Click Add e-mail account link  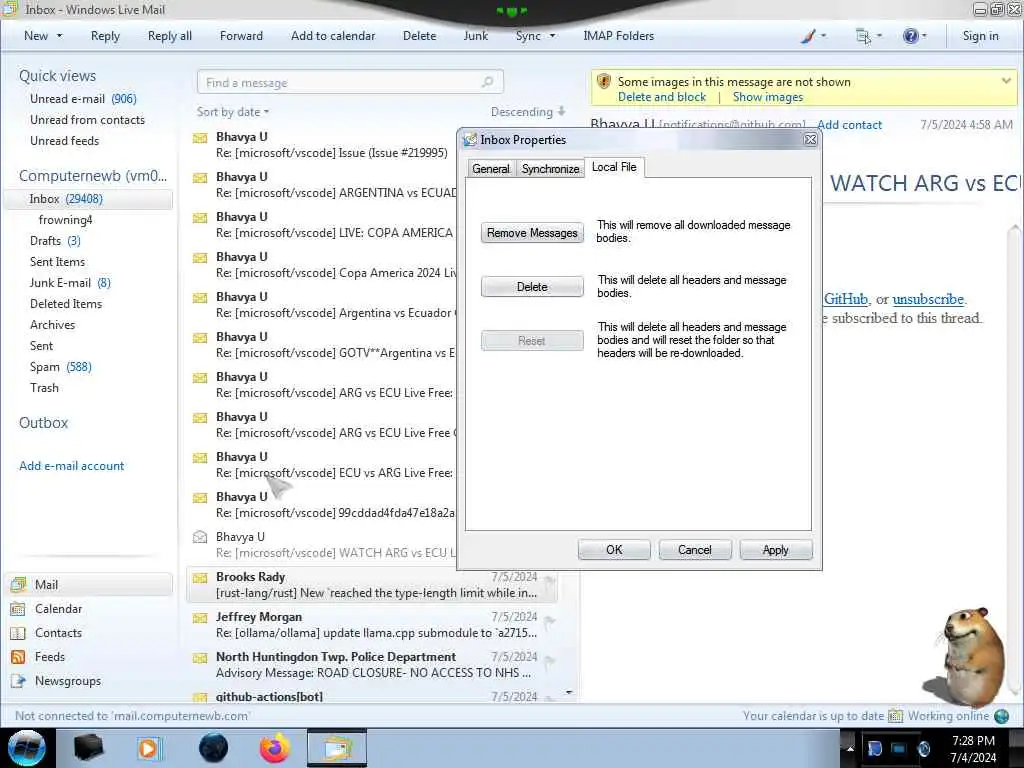pyautogui.click(x=71, y=466)
